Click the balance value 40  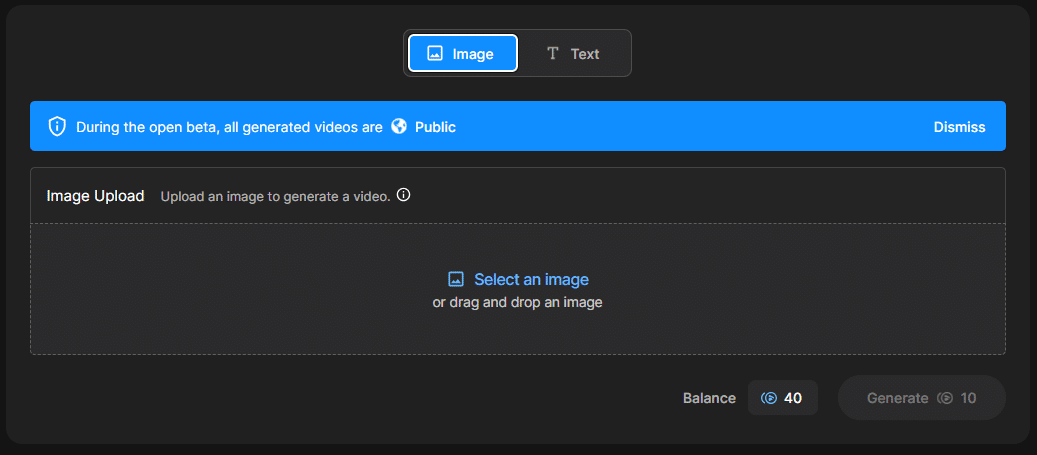pyautogui.click(x=793, y=398)
